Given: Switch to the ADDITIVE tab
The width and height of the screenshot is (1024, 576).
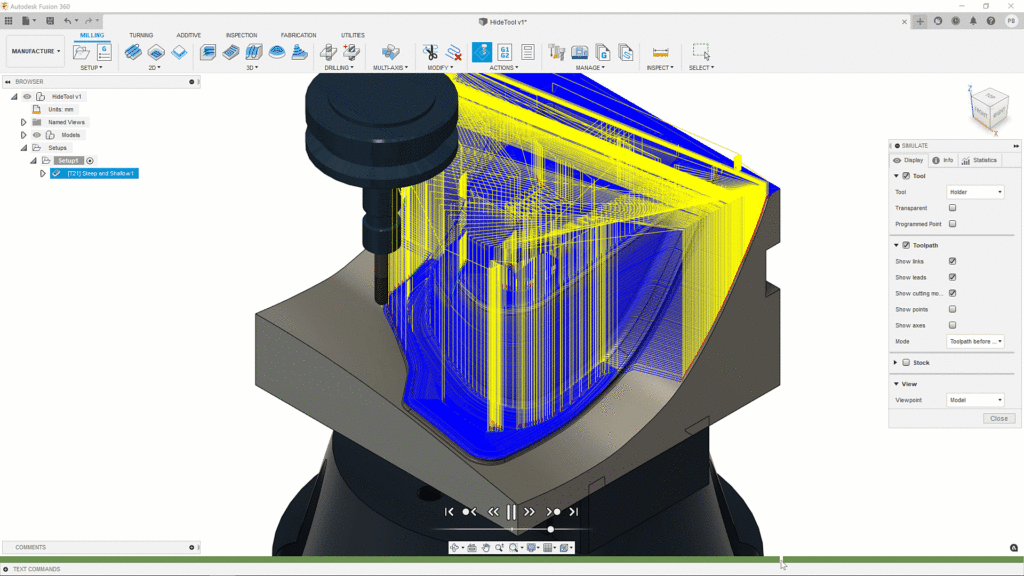Looking at the screenshot, I should pyautogui.click(x=189, y=35).
